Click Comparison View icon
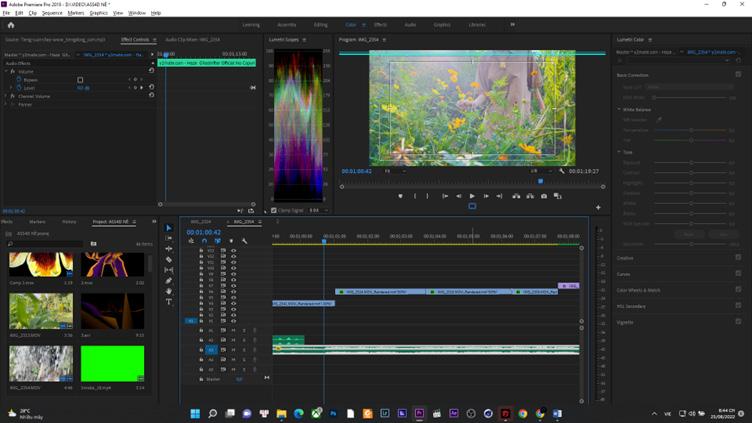The image size is (752, 423). [x=557, y=196]
